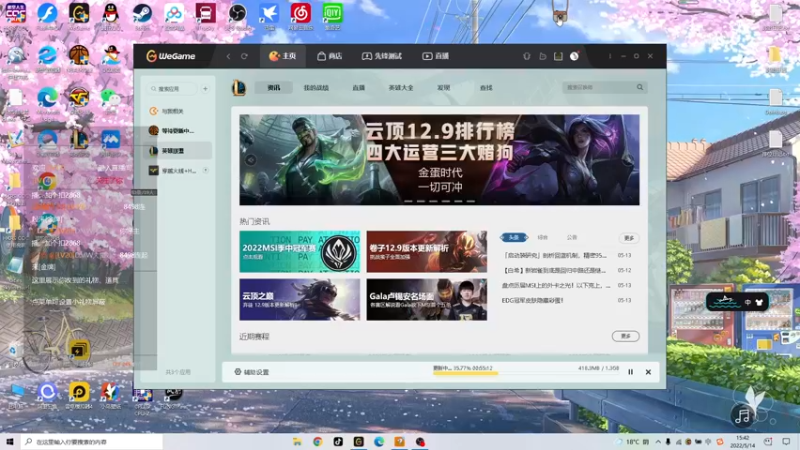Refresh the WeGame page

point(244,56)
